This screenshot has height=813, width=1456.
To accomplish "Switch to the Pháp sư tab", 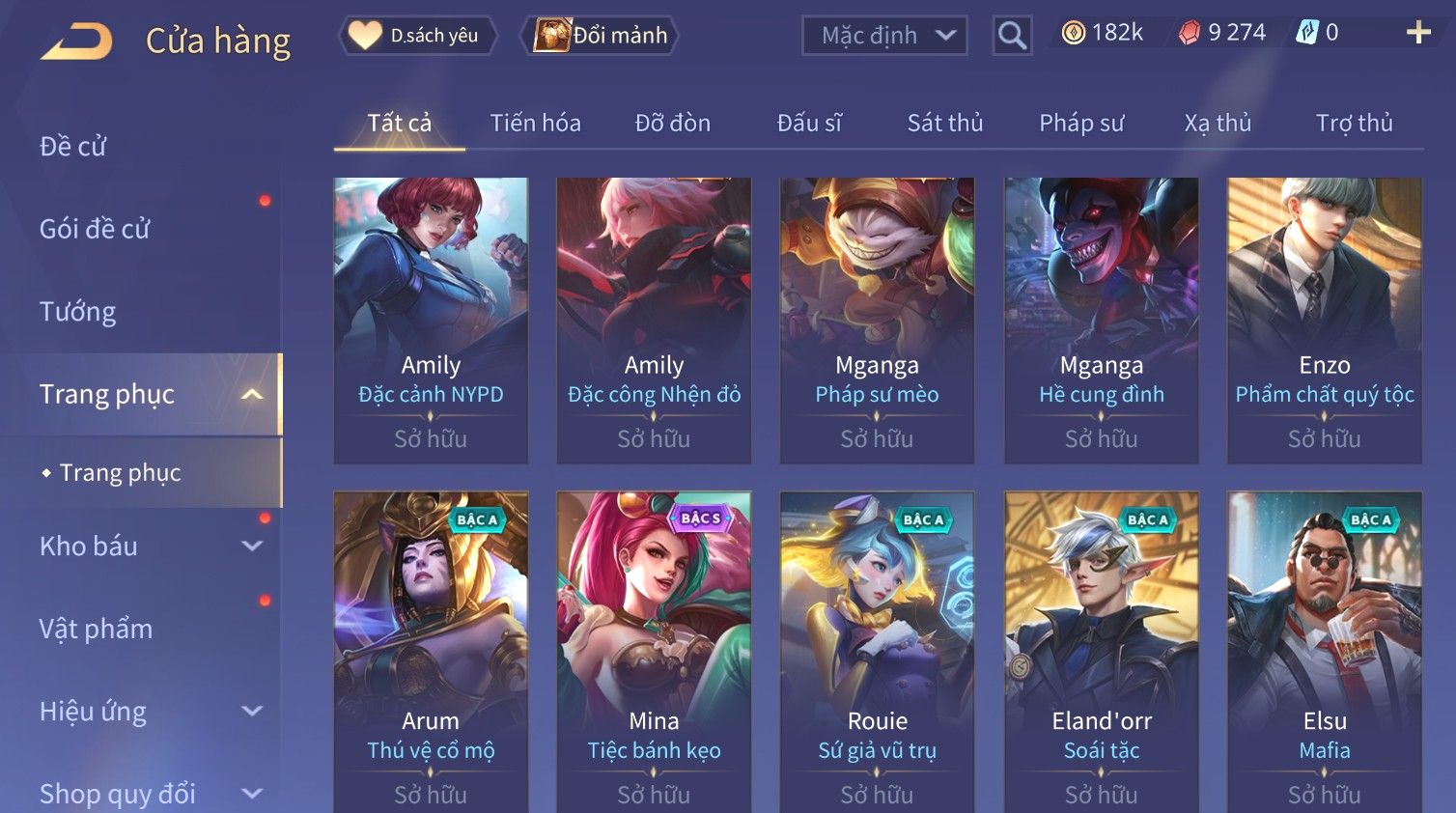I will pyautogui.click(x=1081, y=124).
